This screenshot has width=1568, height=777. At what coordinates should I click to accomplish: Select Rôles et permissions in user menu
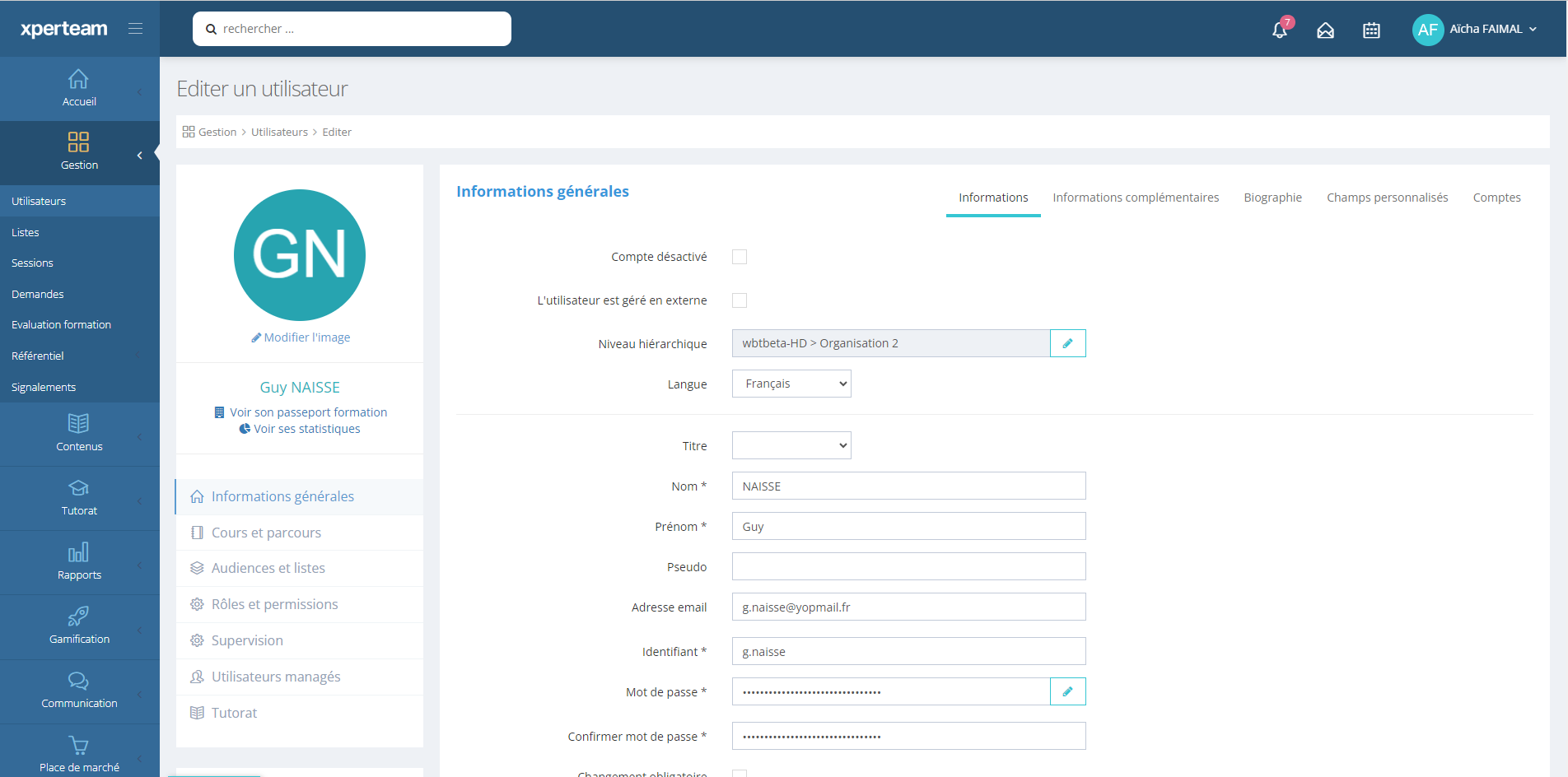[274, 604]
